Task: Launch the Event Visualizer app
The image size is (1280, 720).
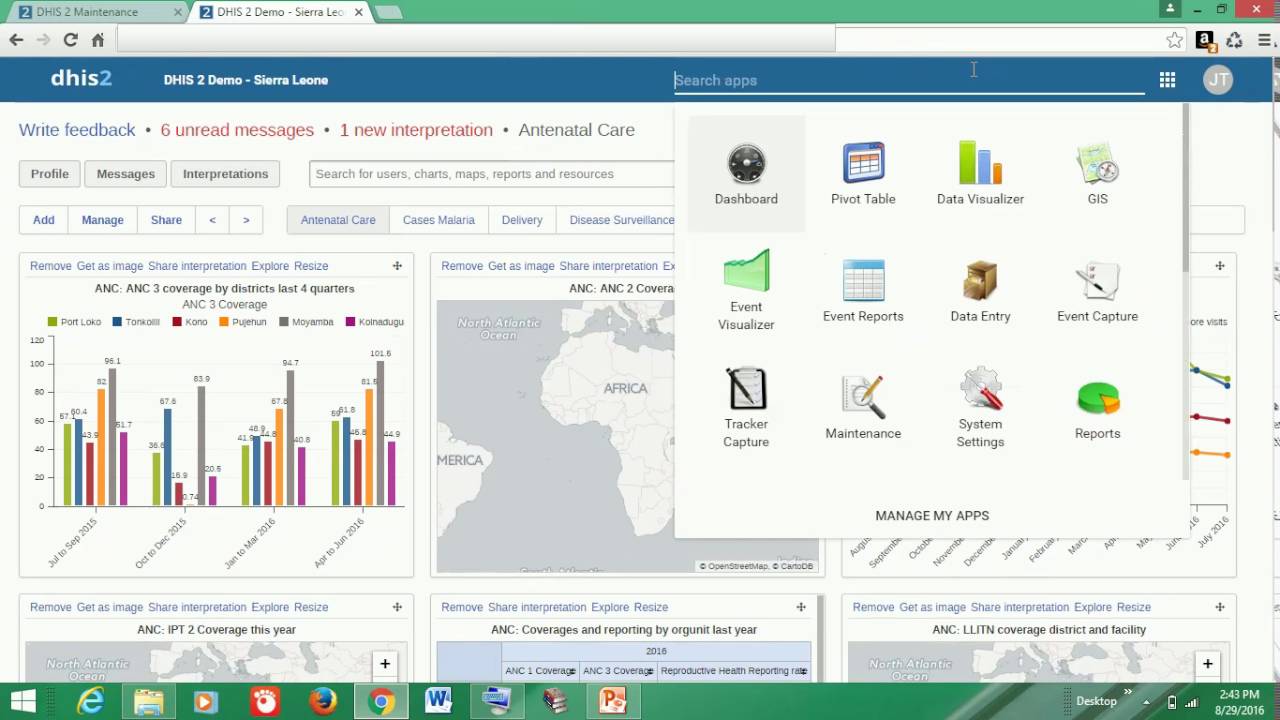Action: pyautogui.click(x=746, y=291)
